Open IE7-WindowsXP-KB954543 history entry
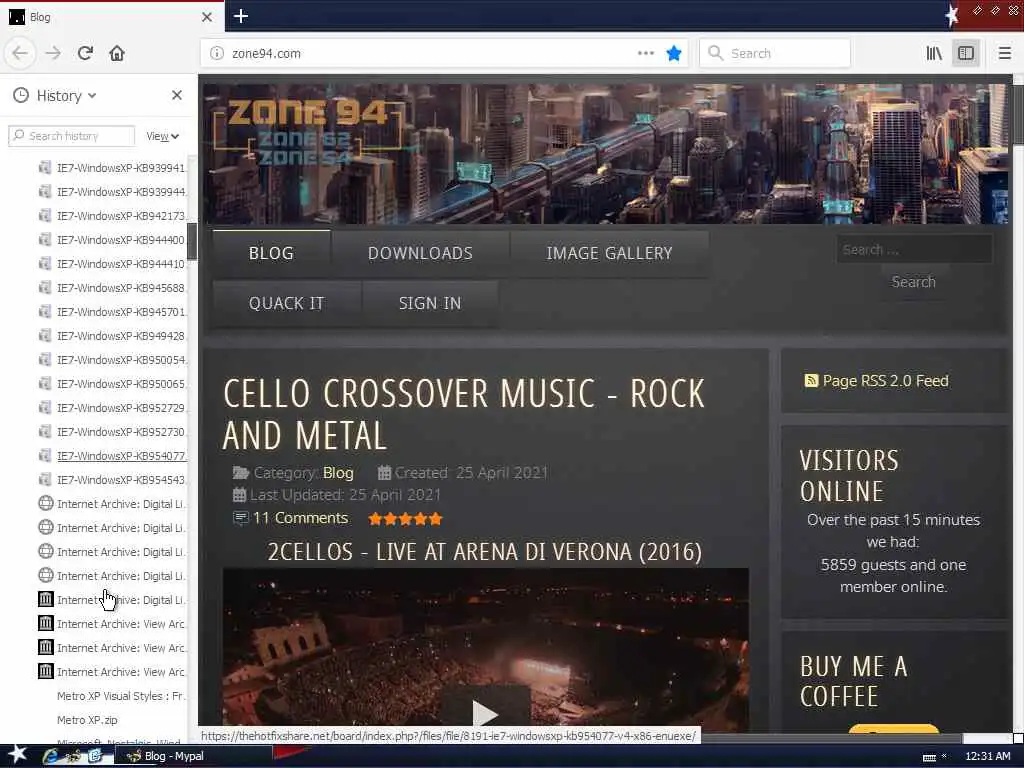The height and width of the screenshot is (768, 1024). point(112,480)
